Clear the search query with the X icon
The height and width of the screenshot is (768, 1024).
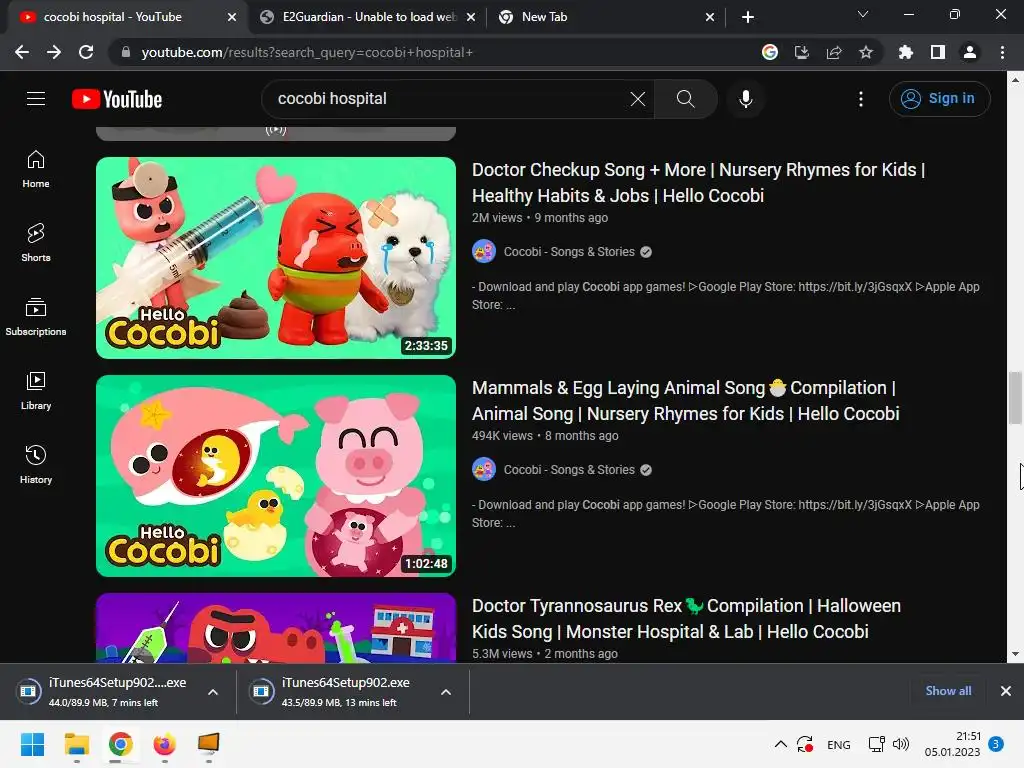637,99
